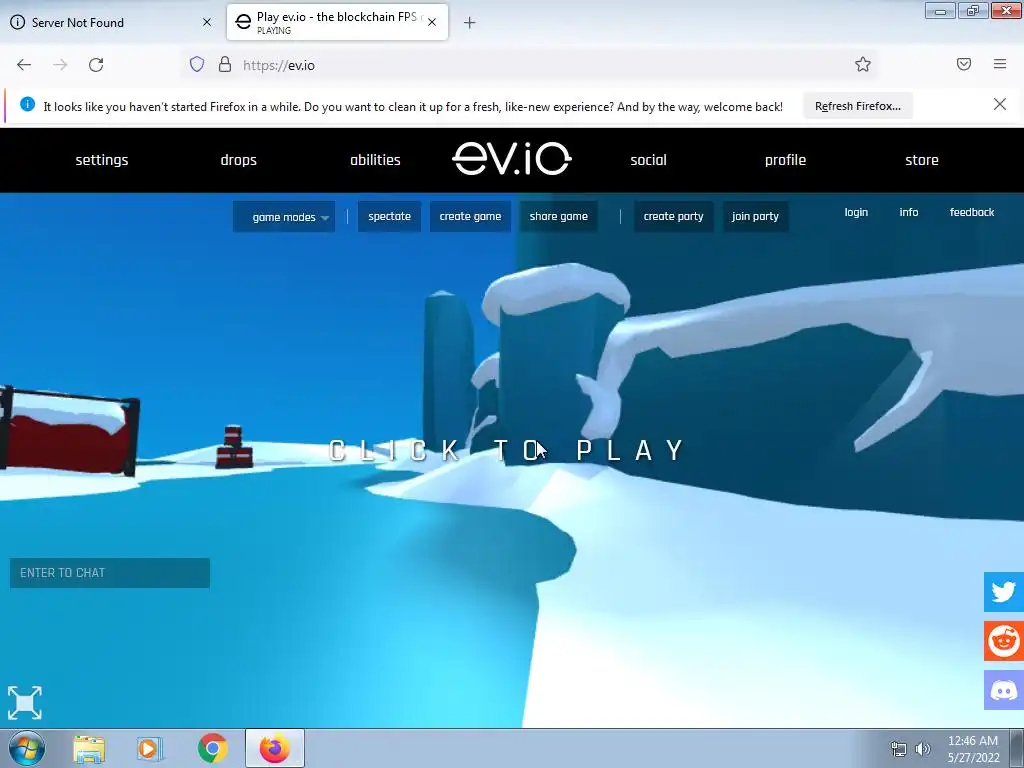The width and height of the screenshot is (1024, 768).
Task: Bookmark this page with the star icon
Action: point(863,64)
